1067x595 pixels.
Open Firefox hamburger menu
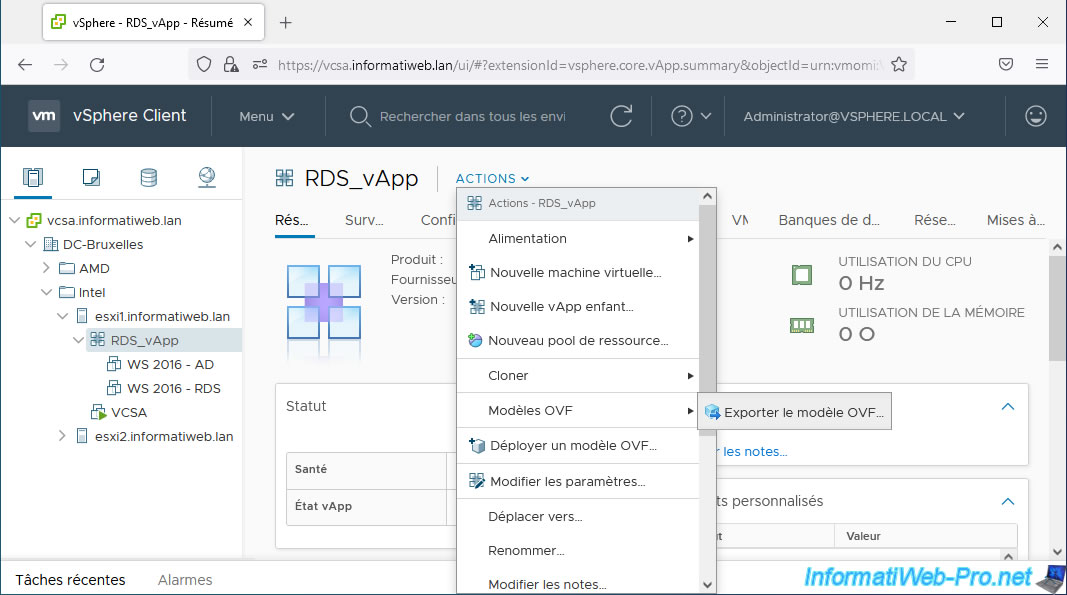click(1042, 64)
